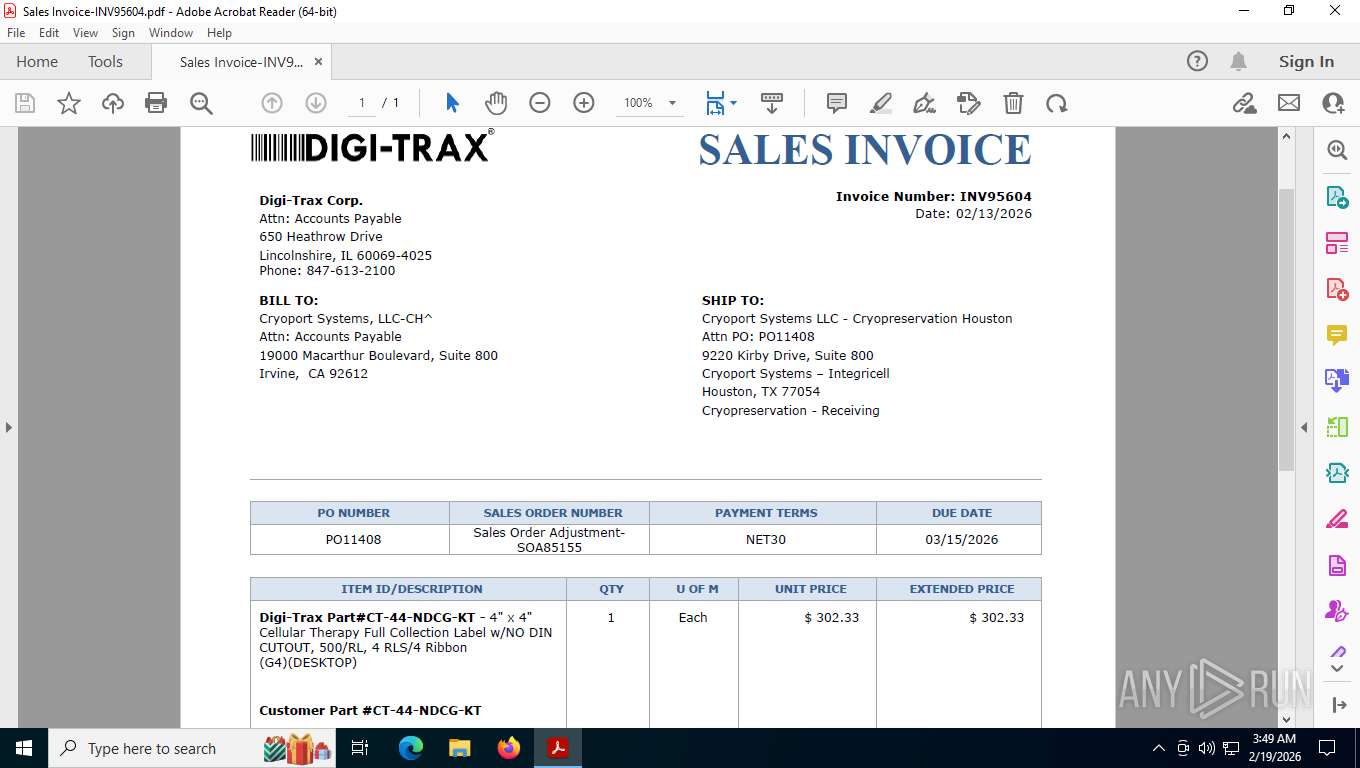Open the Sign menu
The image size is (1360, 768).
tap(123, 33)
